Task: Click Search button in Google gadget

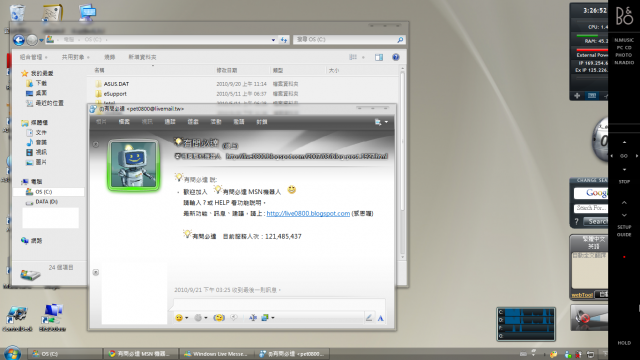Action: click(596, 221)
